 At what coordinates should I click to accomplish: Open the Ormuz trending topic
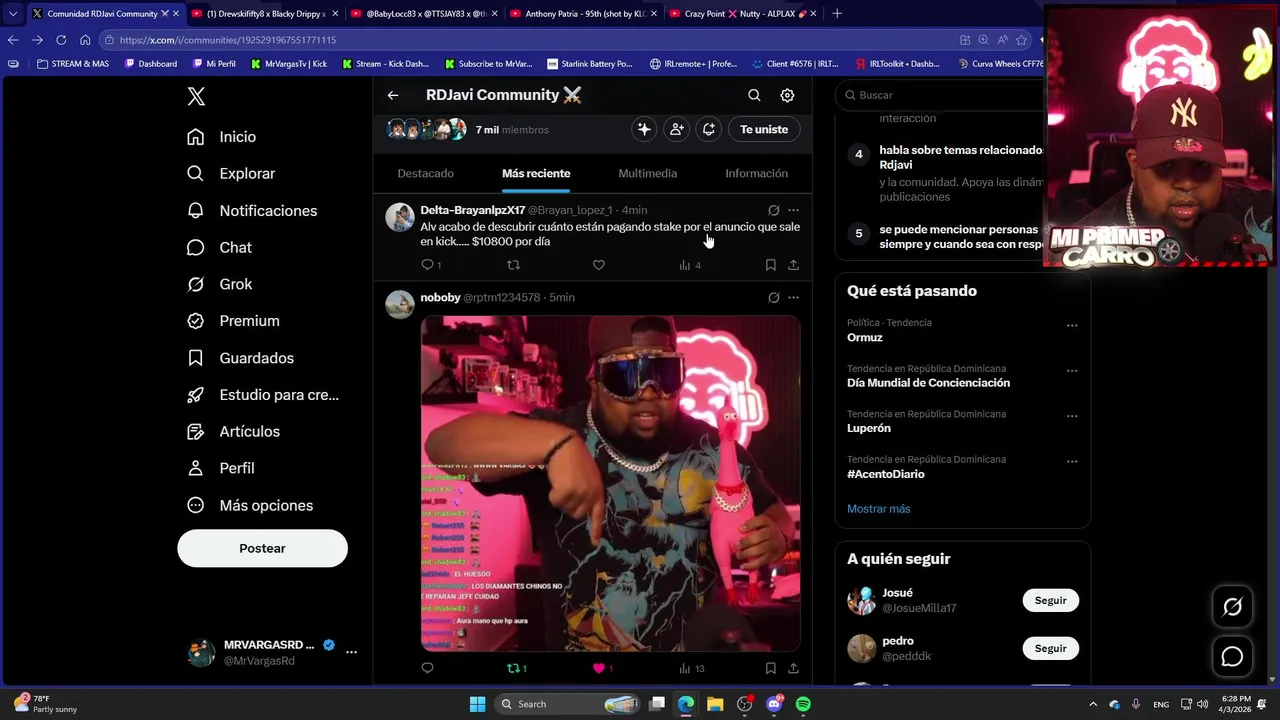click(x=864, y=338)
